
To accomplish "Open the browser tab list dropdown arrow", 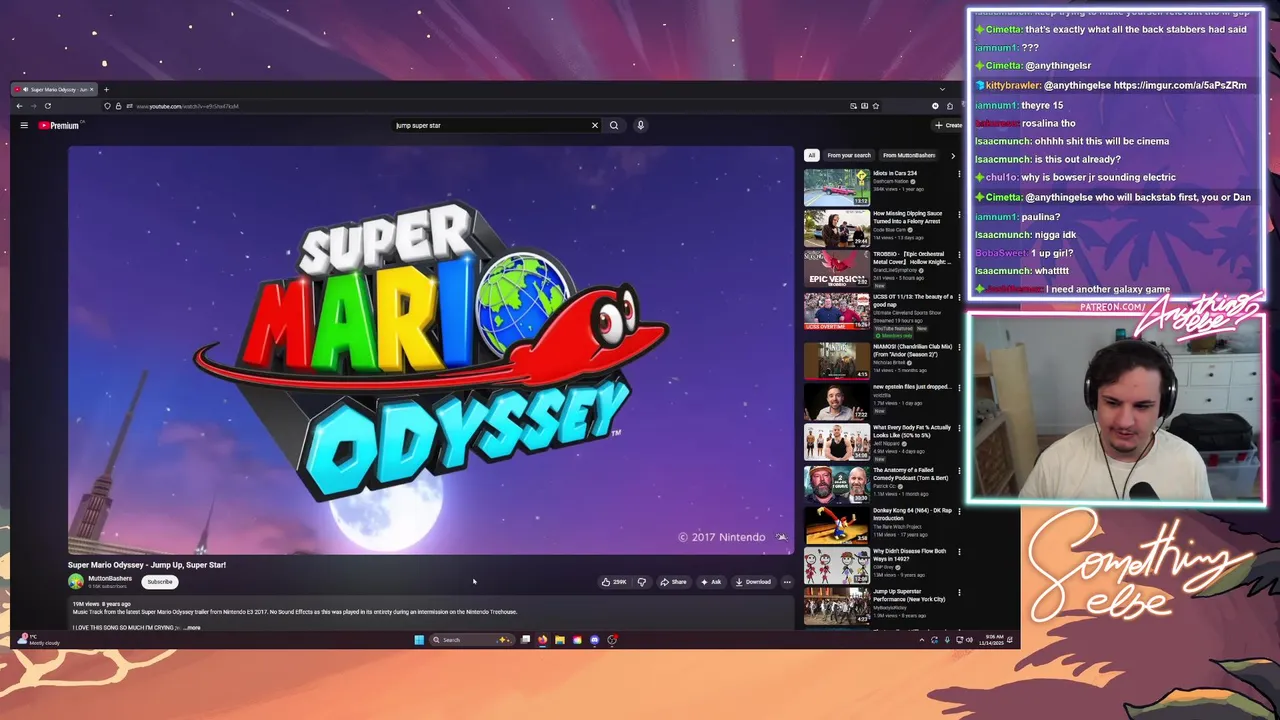I will coord(941,89).
